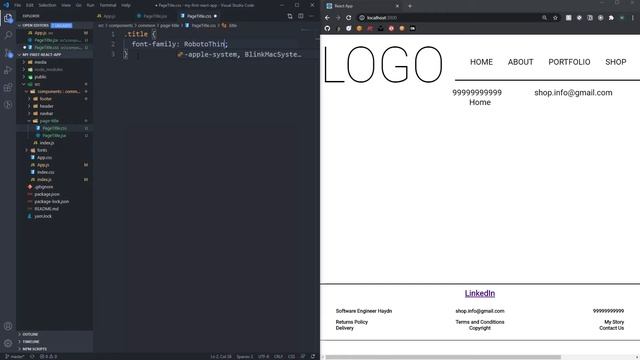Open the Manage gear in activity bar

pos(8,343)
